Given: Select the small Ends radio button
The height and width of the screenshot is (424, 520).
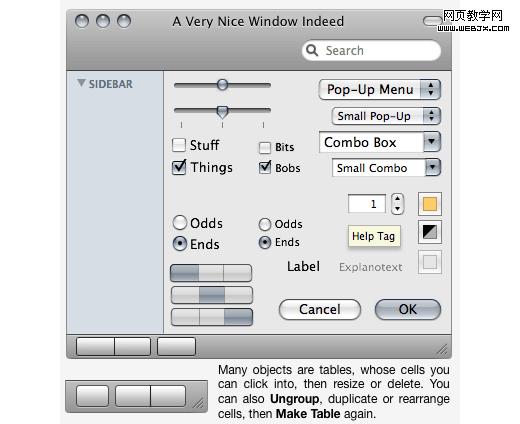Looking at the screenshot, I should tap(265, 242).
